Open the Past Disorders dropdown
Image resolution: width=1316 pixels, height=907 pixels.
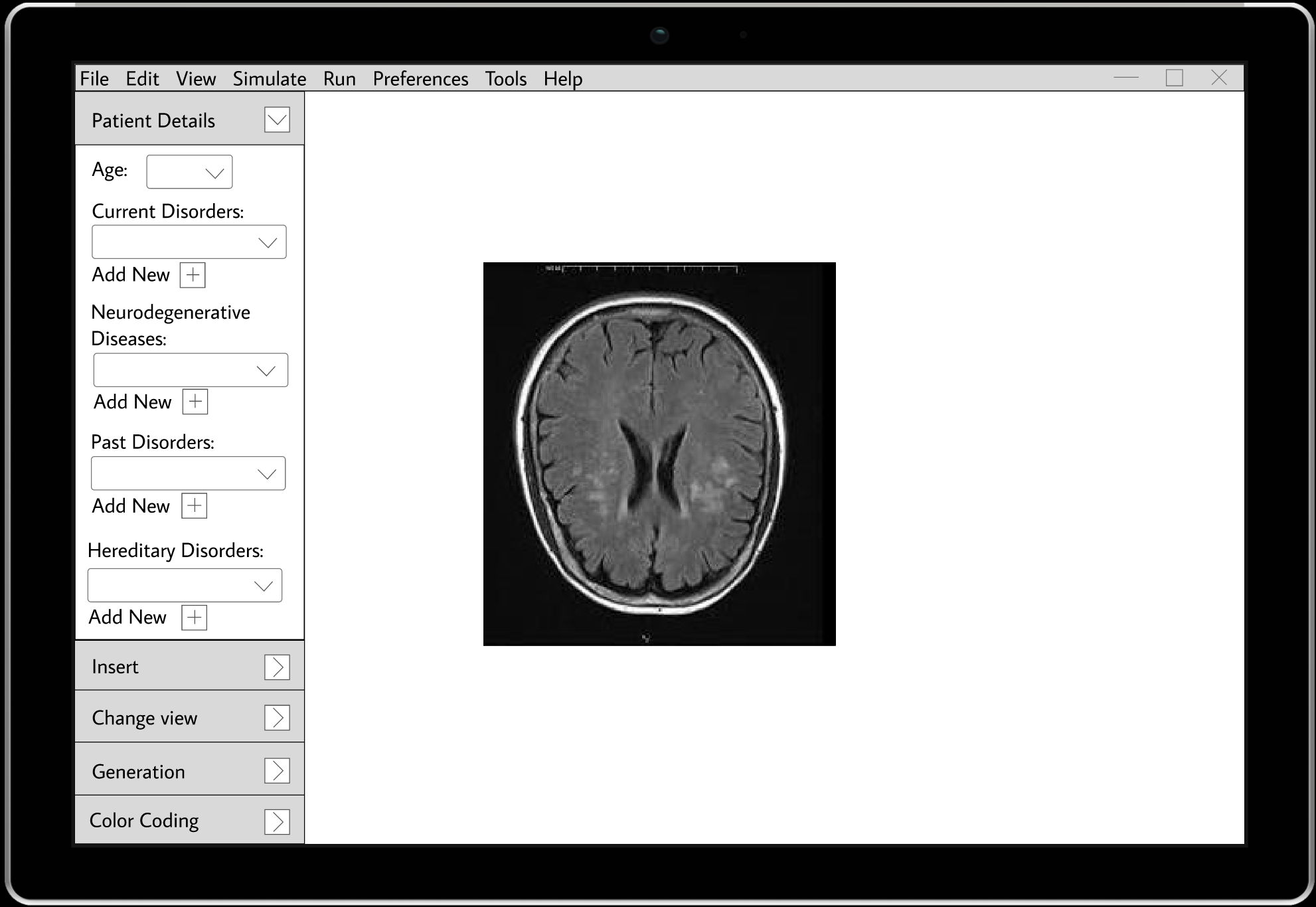pyautogui.click(x=189, y=473)
